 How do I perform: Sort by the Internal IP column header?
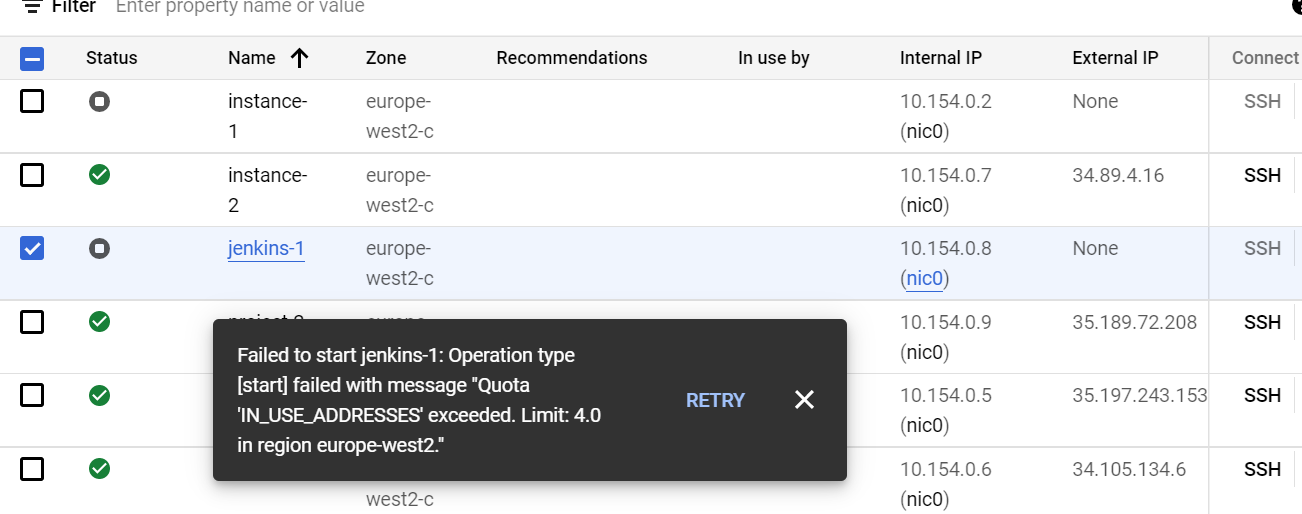pos(940,58)
